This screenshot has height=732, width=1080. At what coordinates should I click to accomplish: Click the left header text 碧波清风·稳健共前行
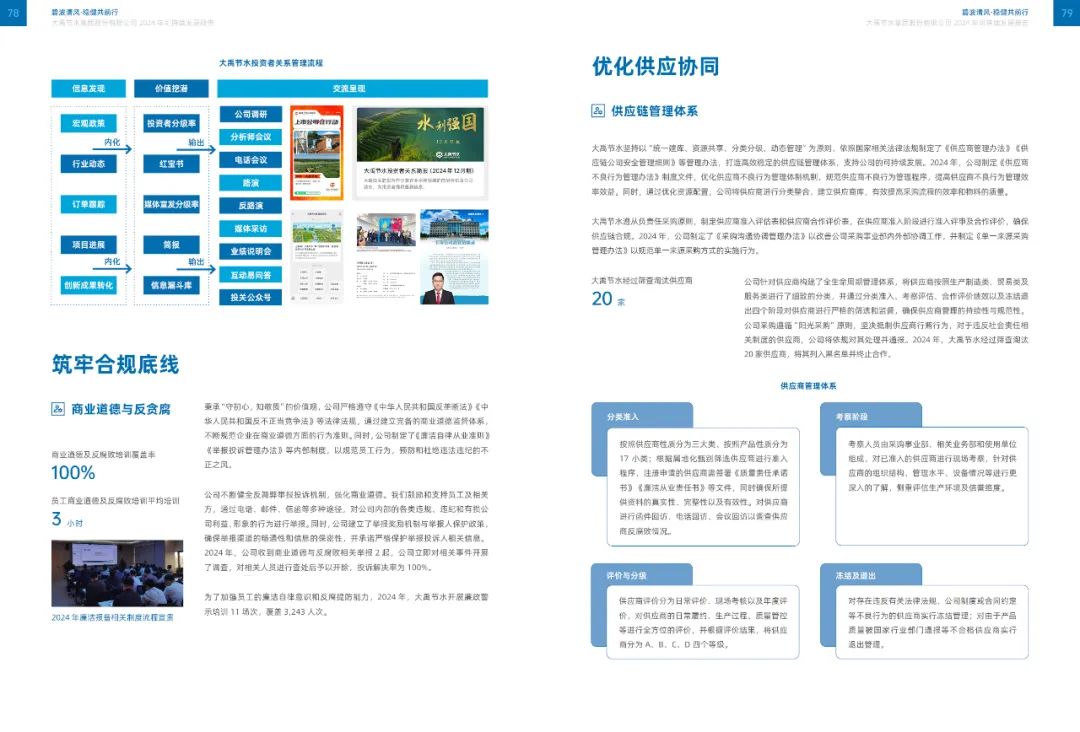pos(85,12)
